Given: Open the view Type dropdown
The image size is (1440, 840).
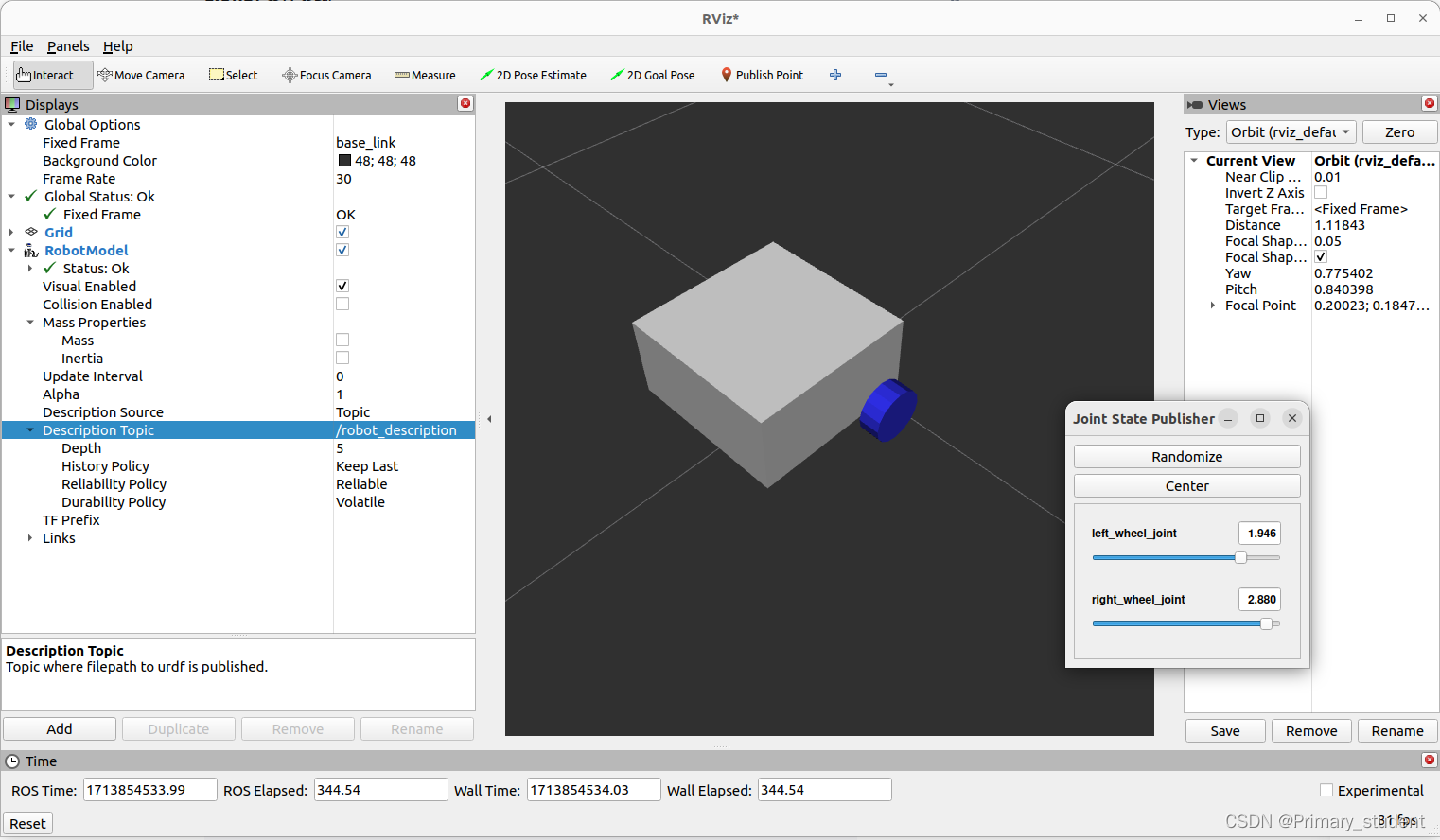Looking at the screenshot, I should [x=1291, y=132].
